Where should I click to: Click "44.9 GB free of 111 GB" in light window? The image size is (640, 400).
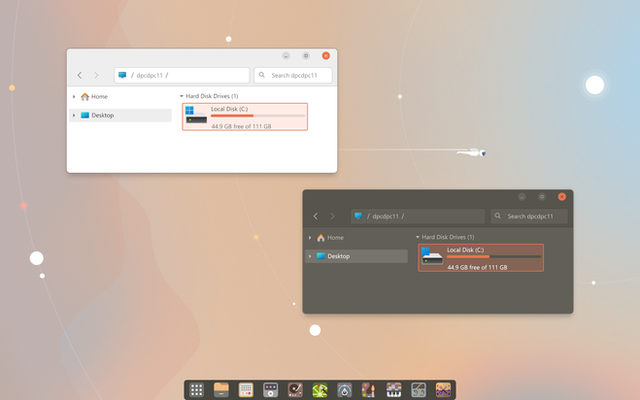[x=241, y=127]
